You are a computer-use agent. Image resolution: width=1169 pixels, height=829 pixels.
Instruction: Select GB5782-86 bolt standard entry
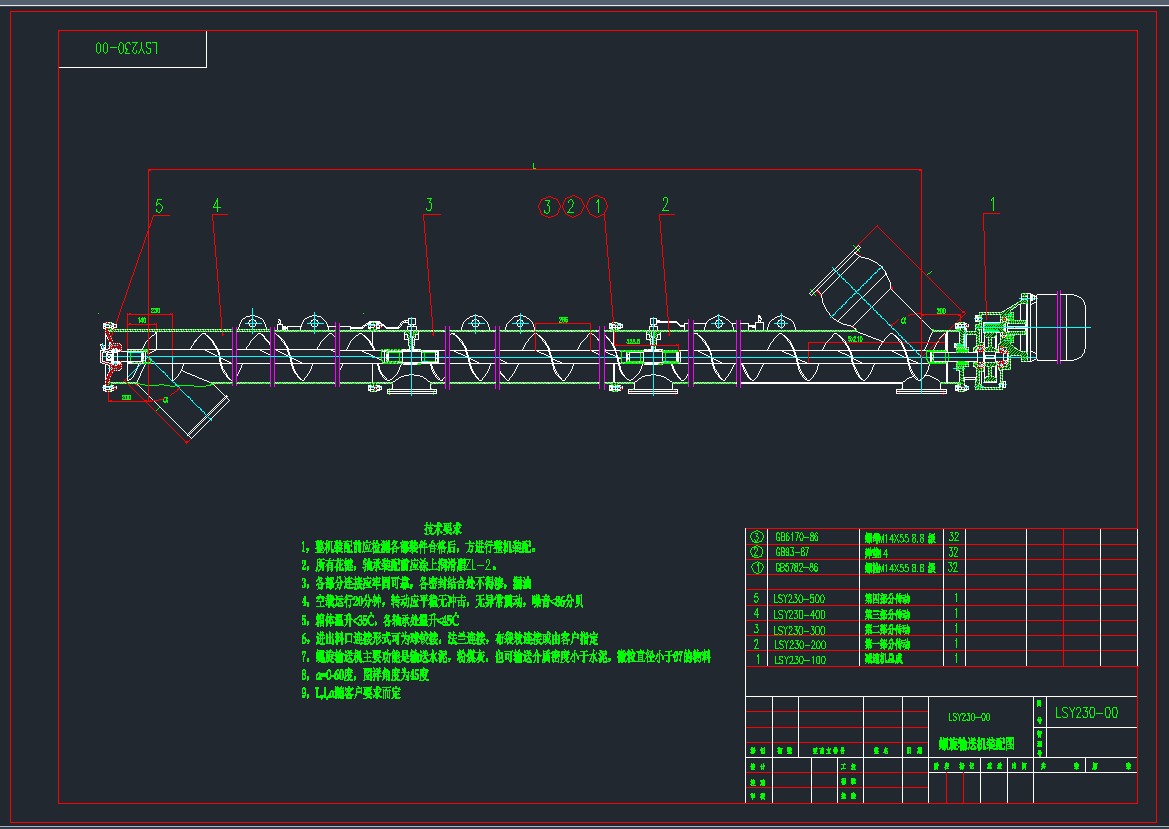[x=796, y=567]
